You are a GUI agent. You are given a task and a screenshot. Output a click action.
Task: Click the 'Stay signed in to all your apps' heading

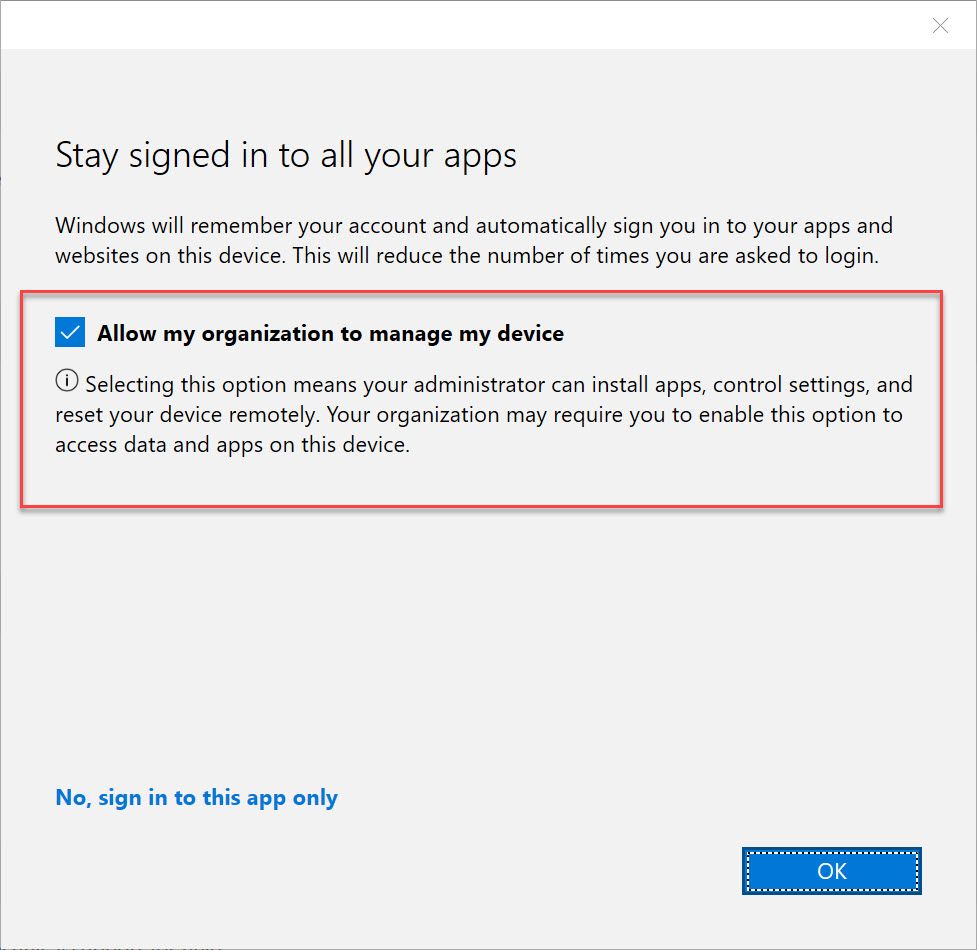click(x=287, y=155)
